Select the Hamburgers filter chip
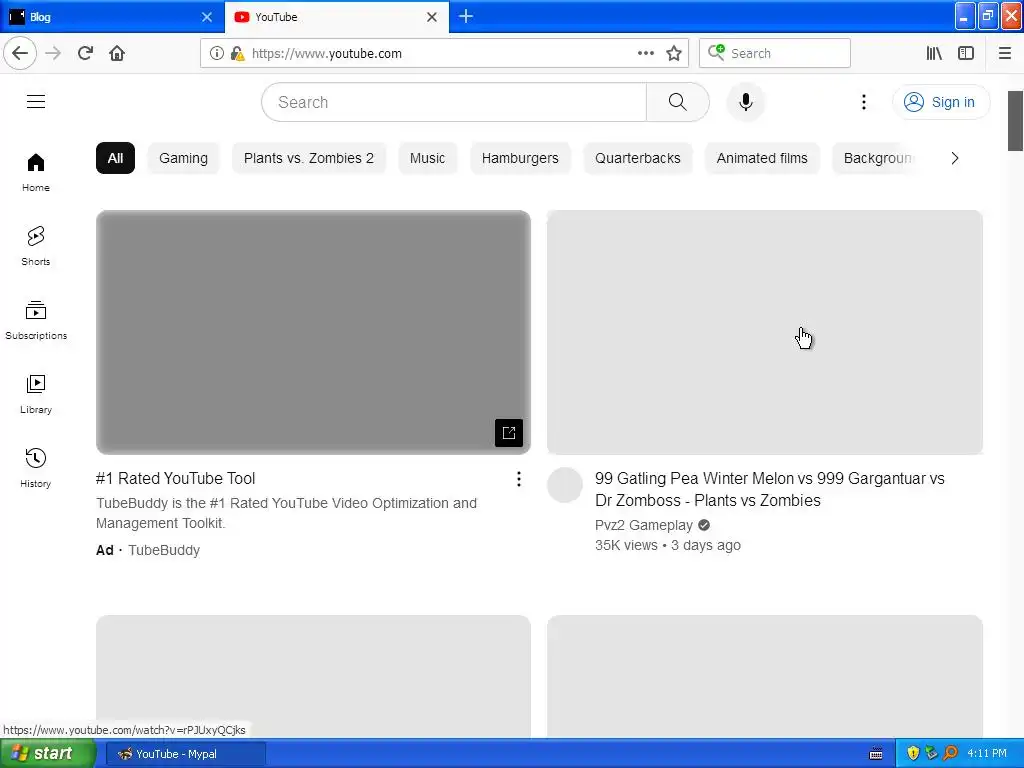 point(520,158)
